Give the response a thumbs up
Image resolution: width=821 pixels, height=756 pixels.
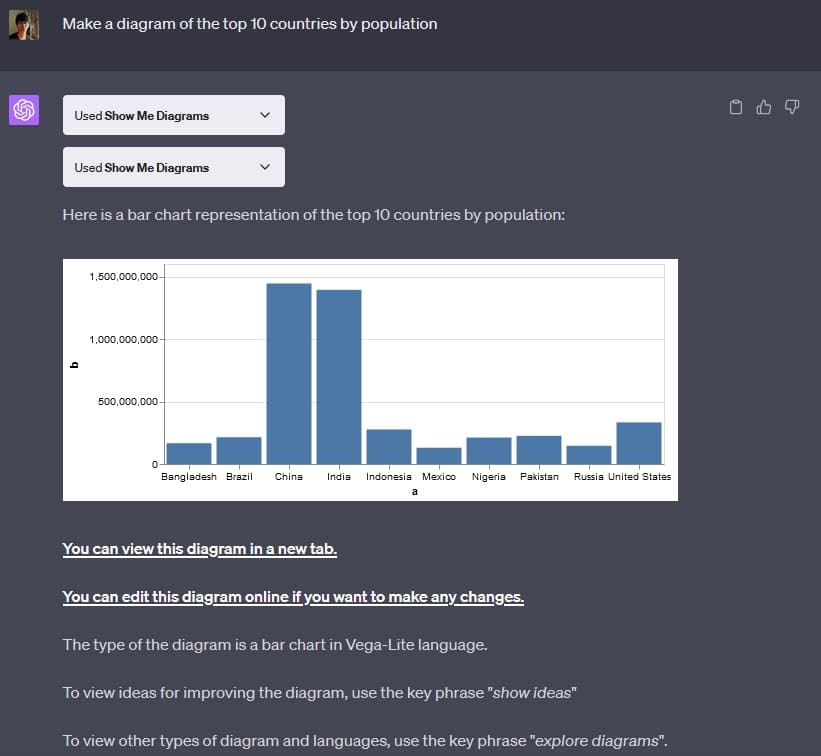point(764,107)
